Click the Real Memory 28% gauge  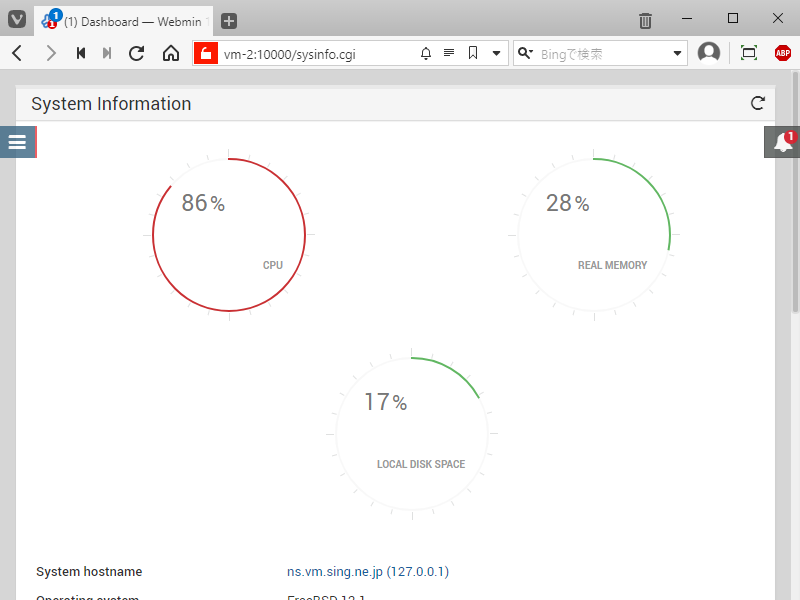[x=594, y=235]
